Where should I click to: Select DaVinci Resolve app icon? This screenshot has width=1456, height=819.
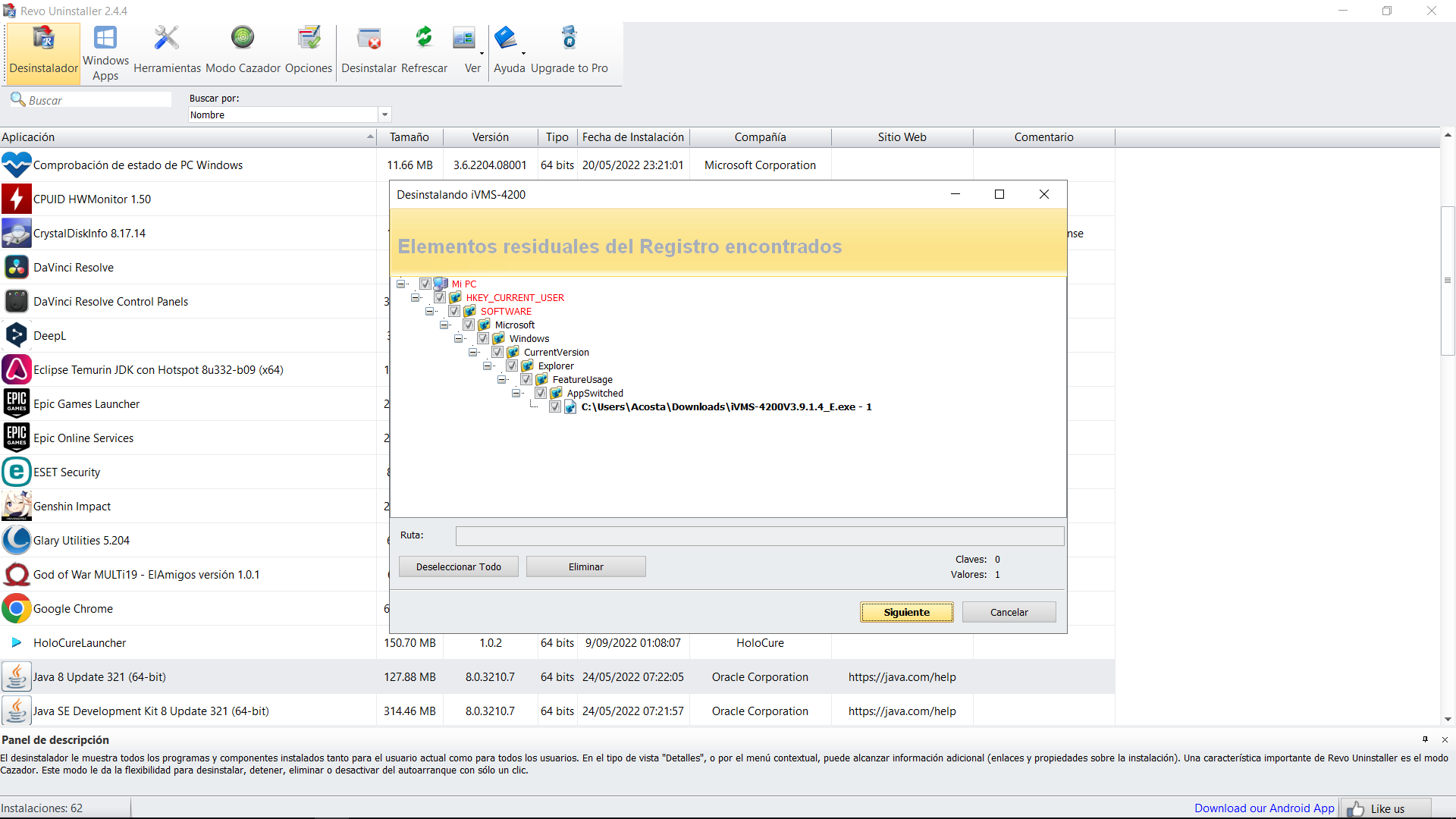coord(16,267)
